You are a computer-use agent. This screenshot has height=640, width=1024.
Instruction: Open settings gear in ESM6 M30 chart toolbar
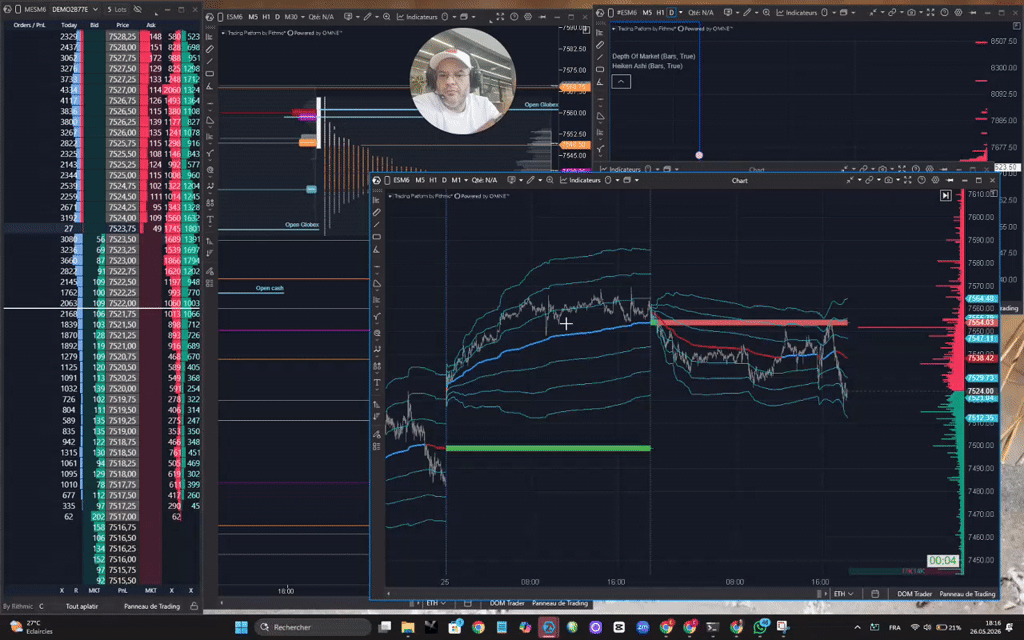[528, 16]
